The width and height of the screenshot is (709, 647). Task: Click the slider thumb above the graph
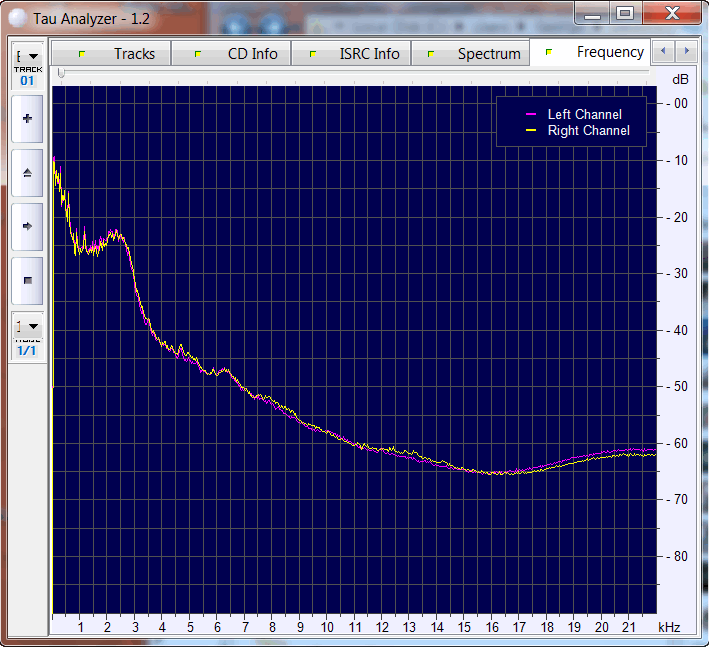click(61, 74)
